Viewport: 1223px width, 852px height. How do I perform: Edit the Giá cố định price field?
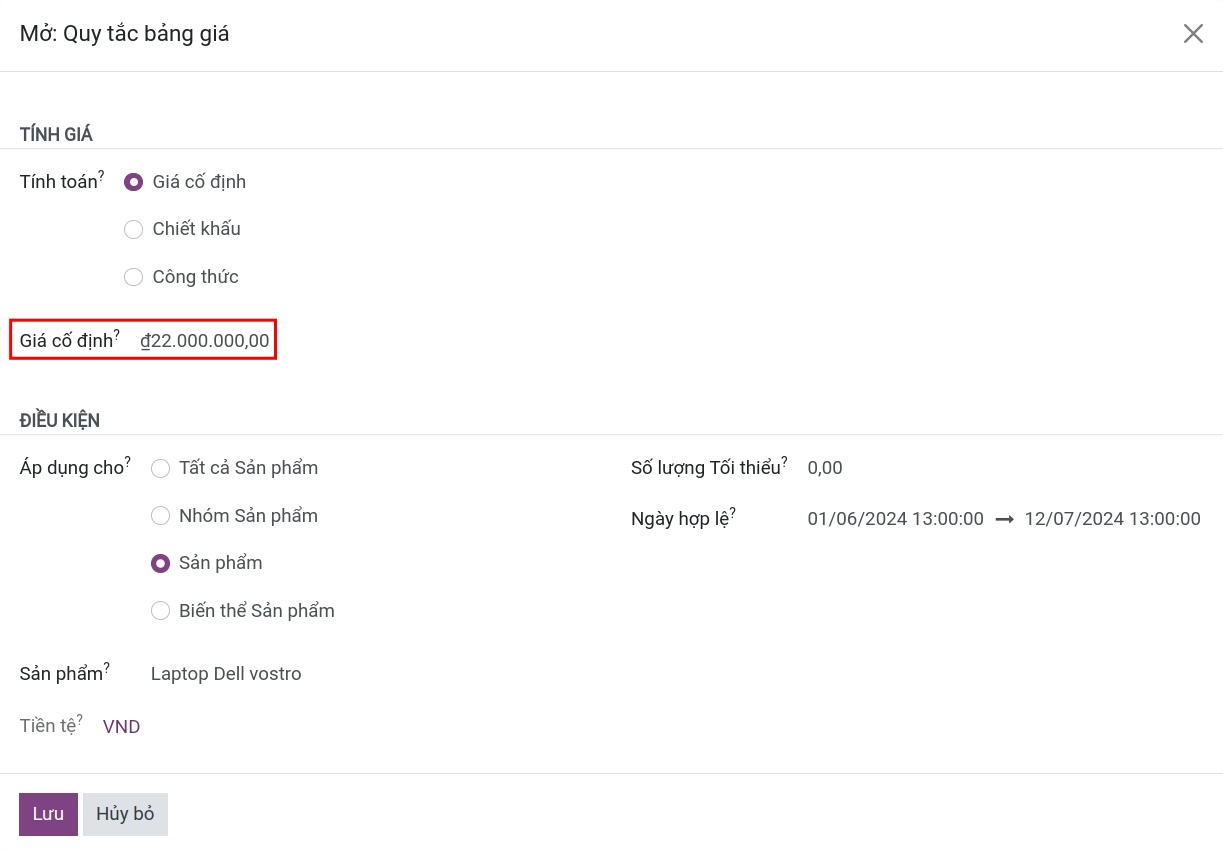(205, 341)
